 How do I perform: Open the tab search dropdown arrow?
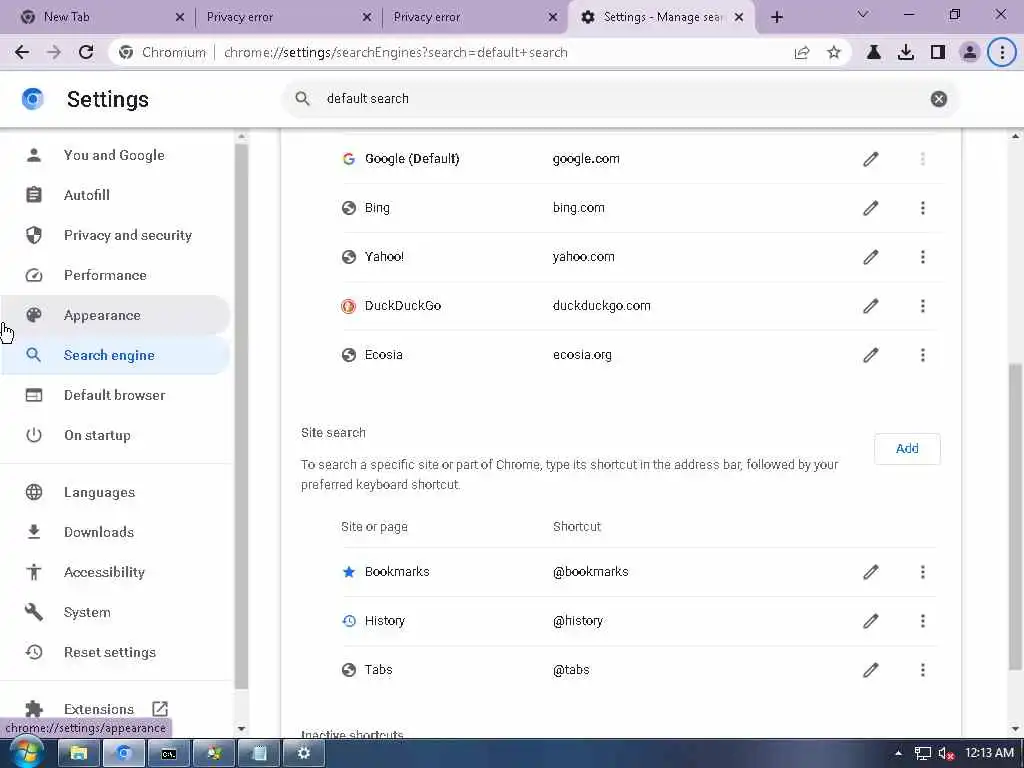[863, 14]
